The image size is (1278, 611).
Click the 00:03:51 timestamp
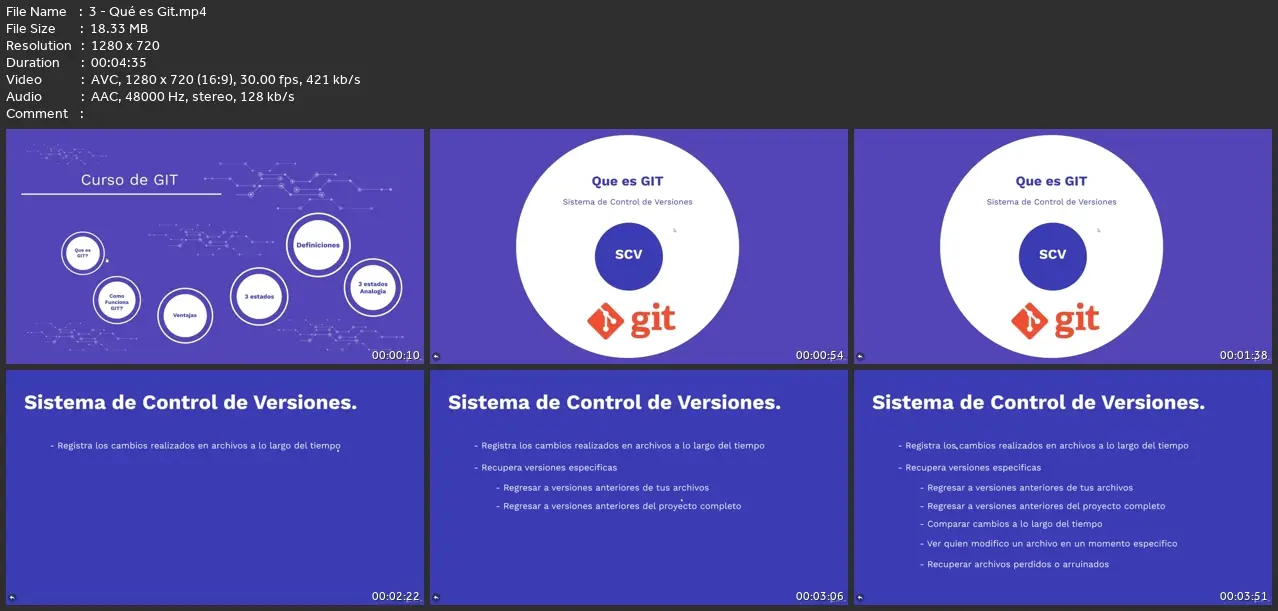[1244, 596]
